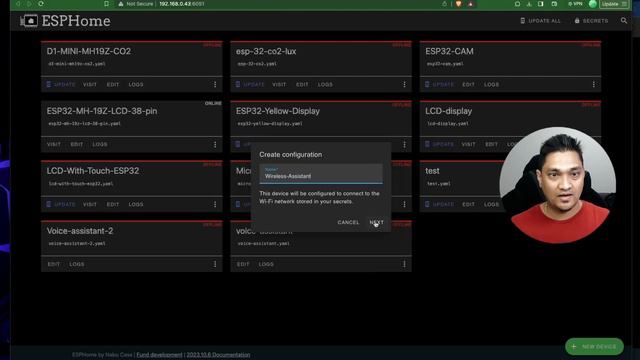
Task: Open more options for LCD-With-Touch-ESP32
Action: 215,204
